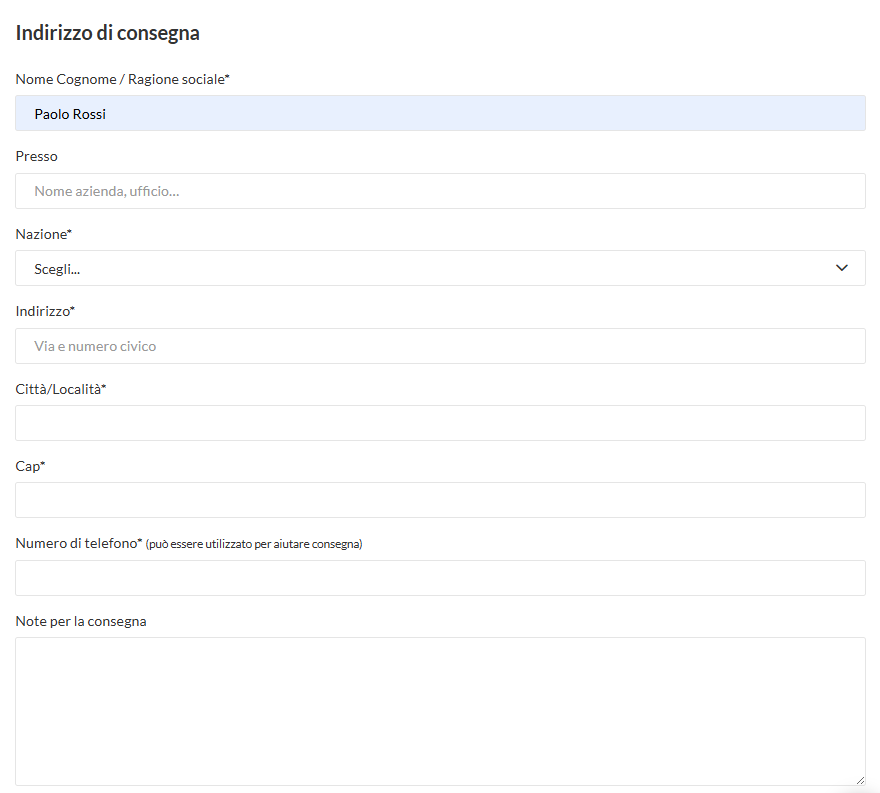Click the Indirizzo street address field
This screenshot has height=793, width=880.
(x=440, y=346)
